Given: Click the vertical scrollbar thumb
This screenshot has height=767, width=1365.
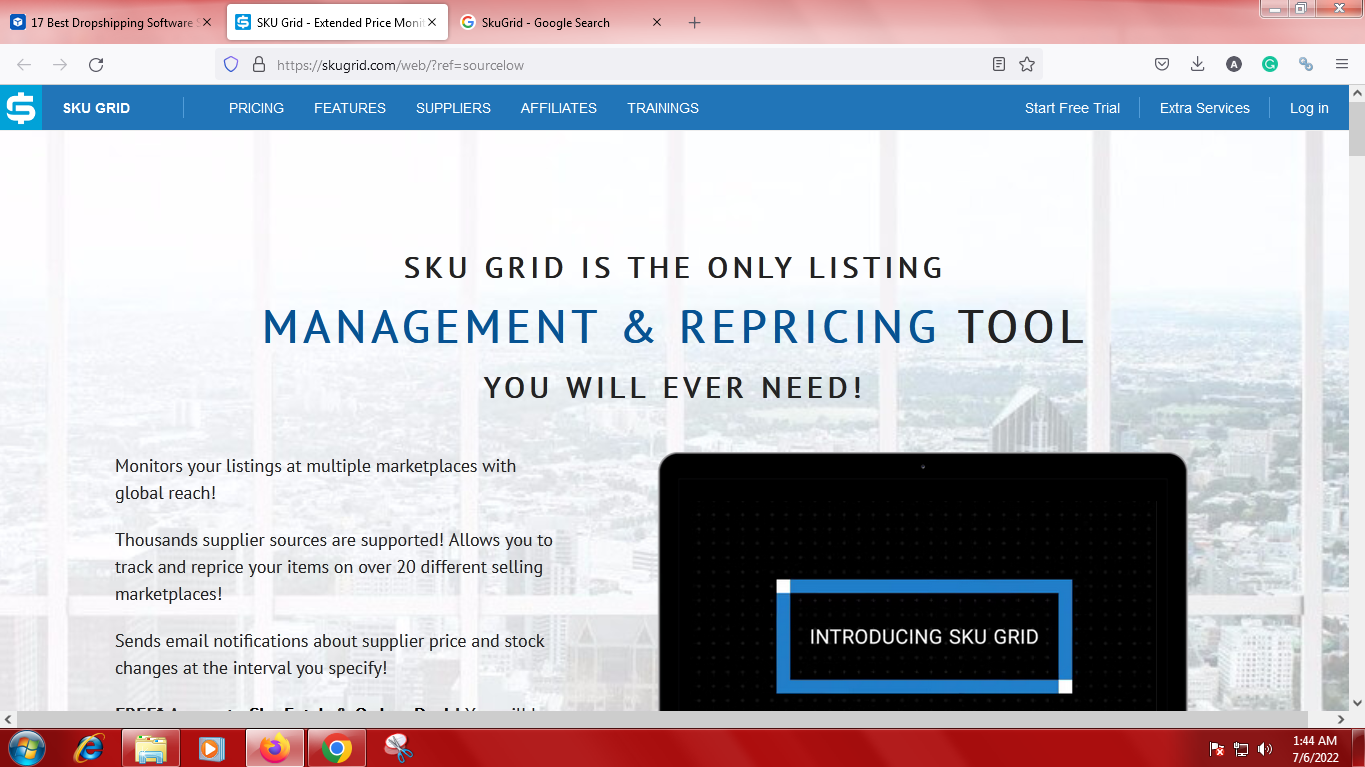Looking at the screenshot, I should point(1357,130).
